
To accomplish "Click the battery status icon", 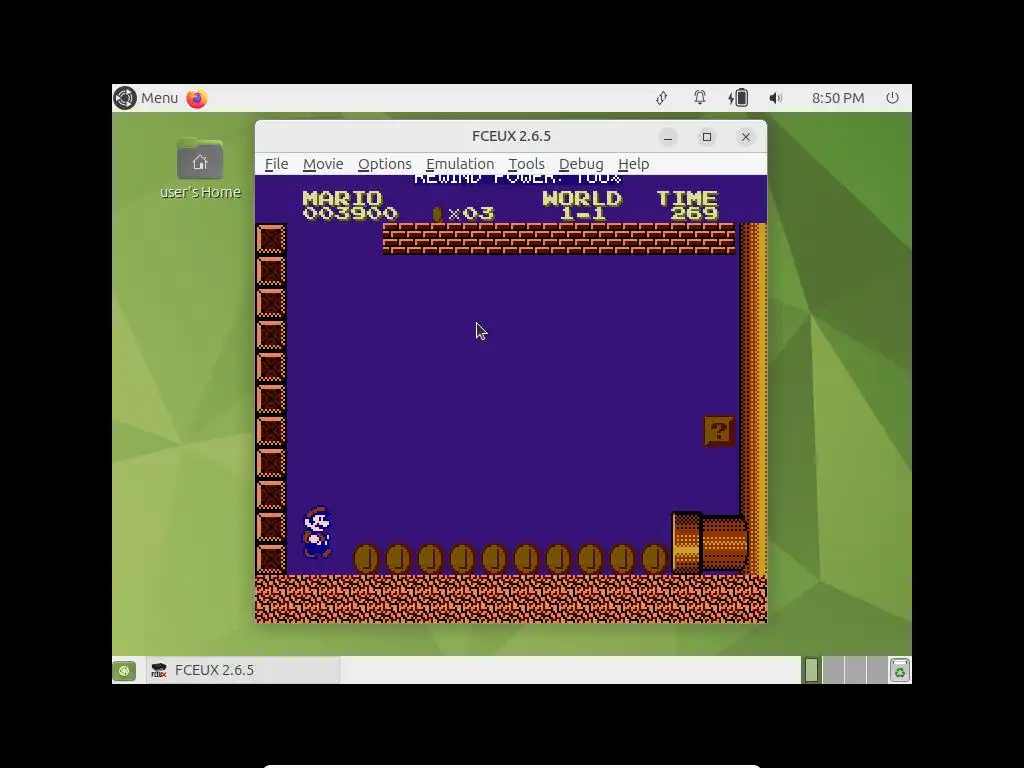I will point(738,98).
